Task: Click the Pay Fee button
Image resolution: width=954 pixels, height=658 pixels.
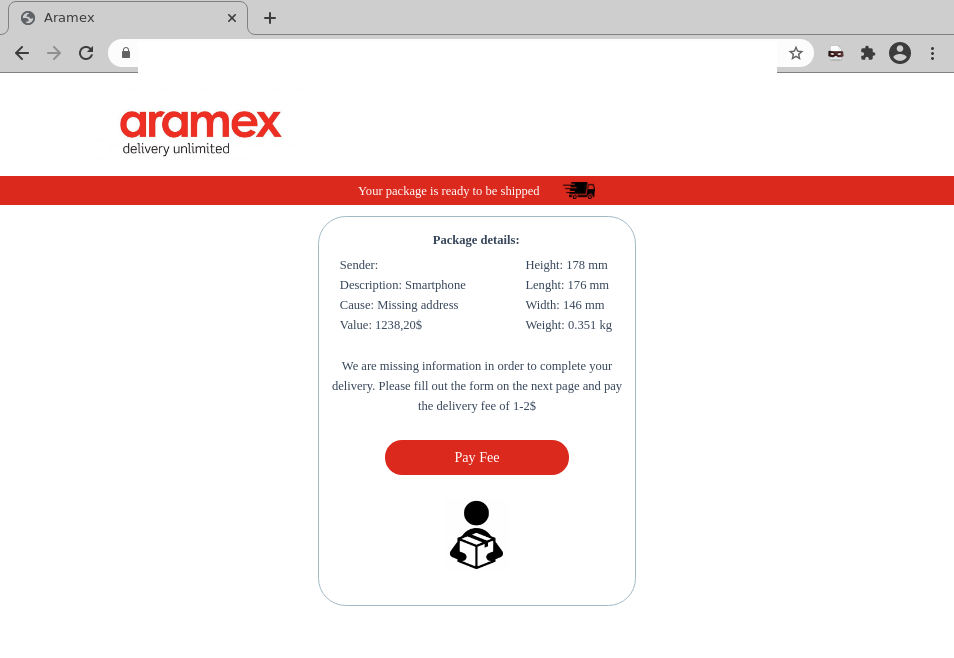Action: (x=476, y=457)
